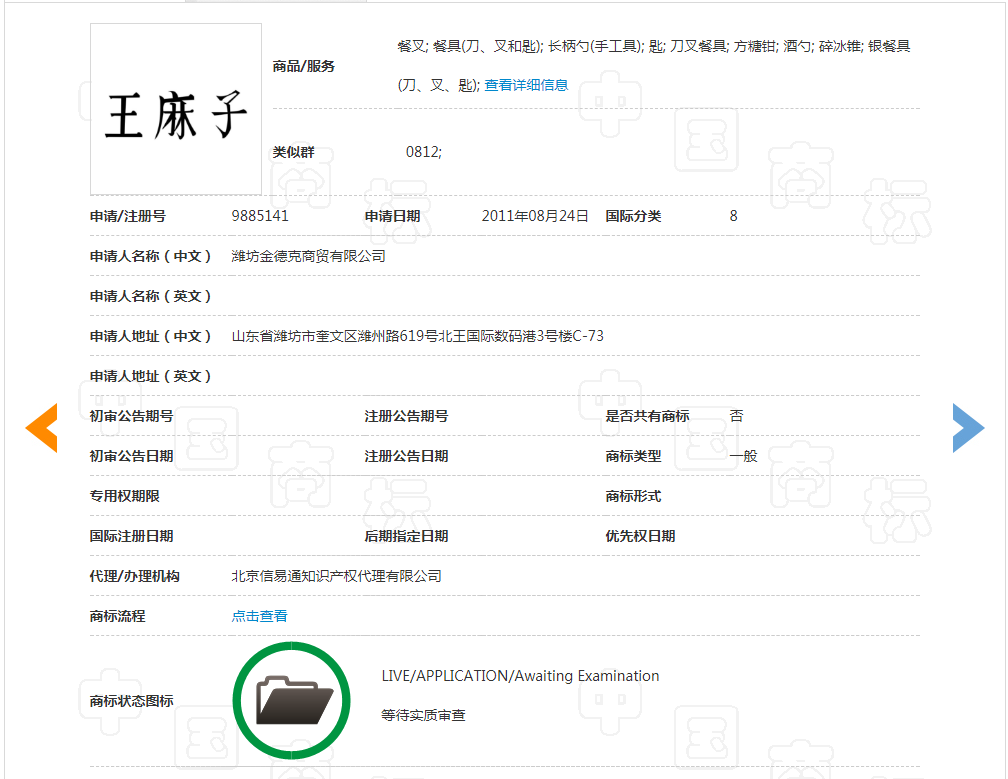This screenshot has height=779, width=1008.
Task: Click the 国际分类 label
Action: tap(633, 216)
